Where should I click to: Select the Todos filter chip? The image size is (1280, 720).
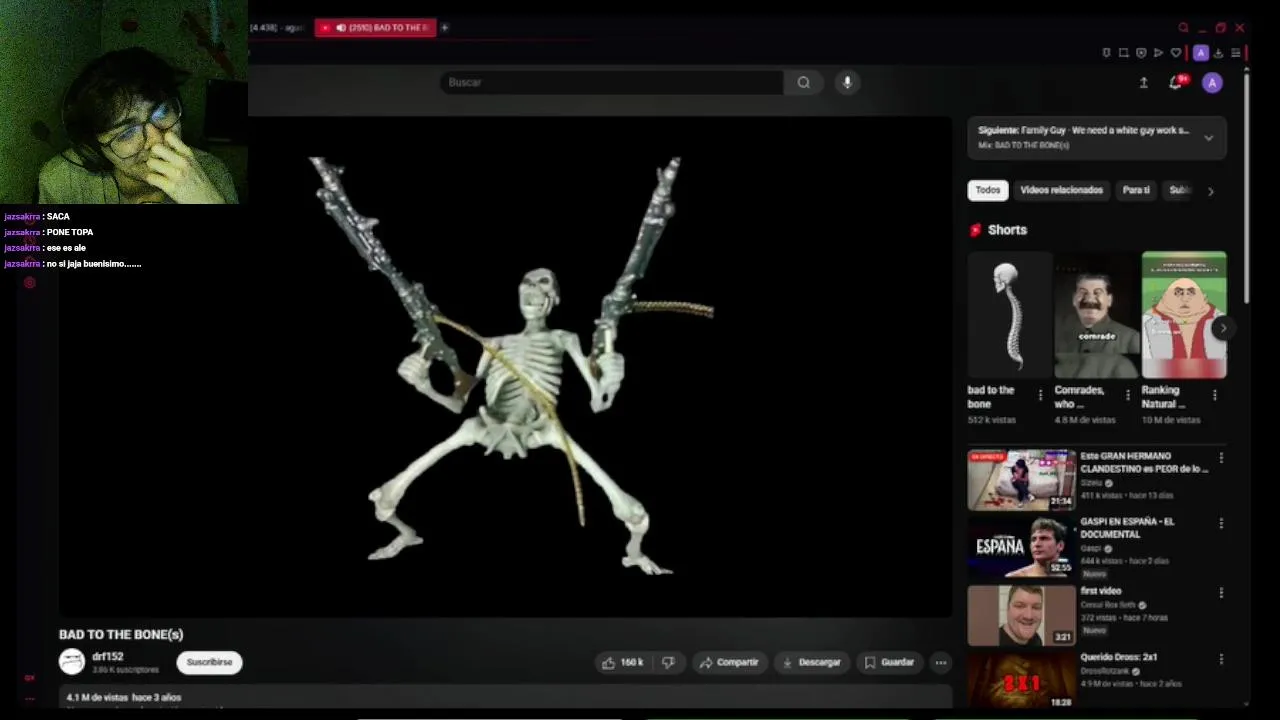coord(988,190)
